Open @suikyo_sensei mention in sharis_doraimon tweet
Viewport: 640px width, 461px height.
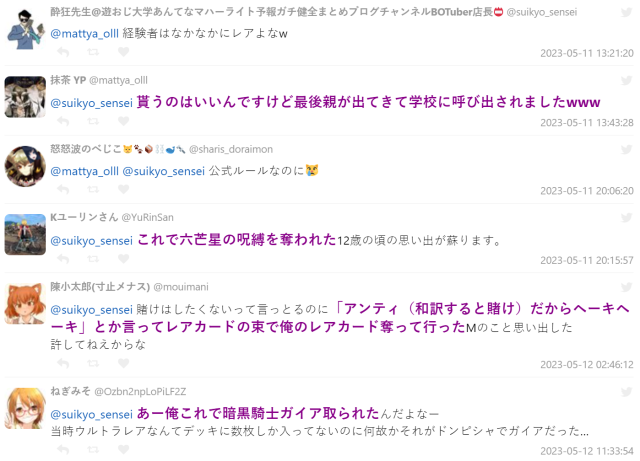[x=164, y=171]
